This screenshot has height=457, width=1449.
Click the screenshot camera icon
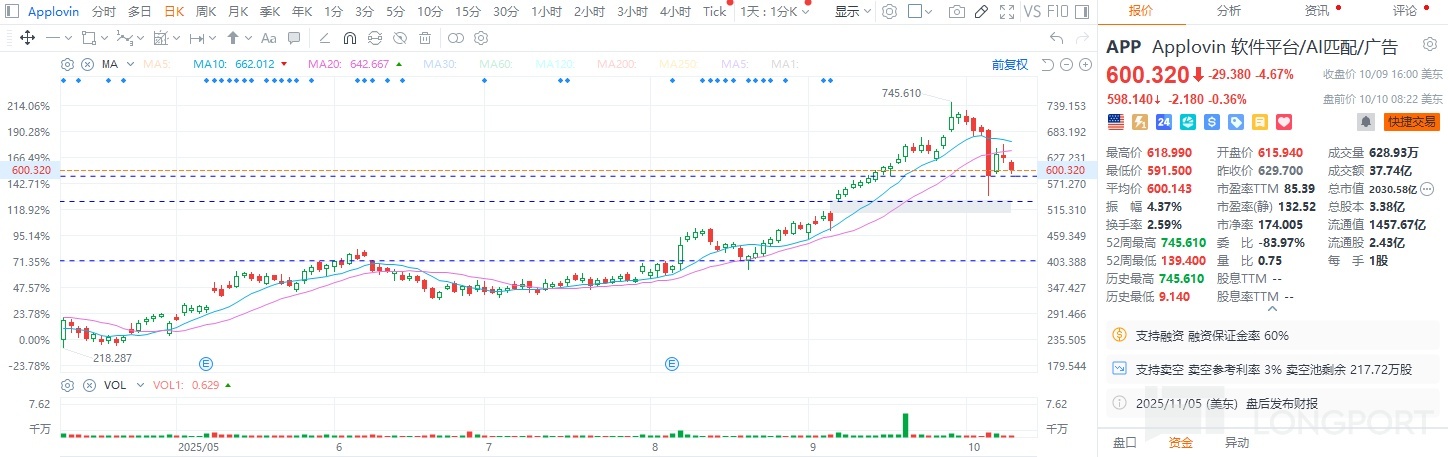pos(957,12)
